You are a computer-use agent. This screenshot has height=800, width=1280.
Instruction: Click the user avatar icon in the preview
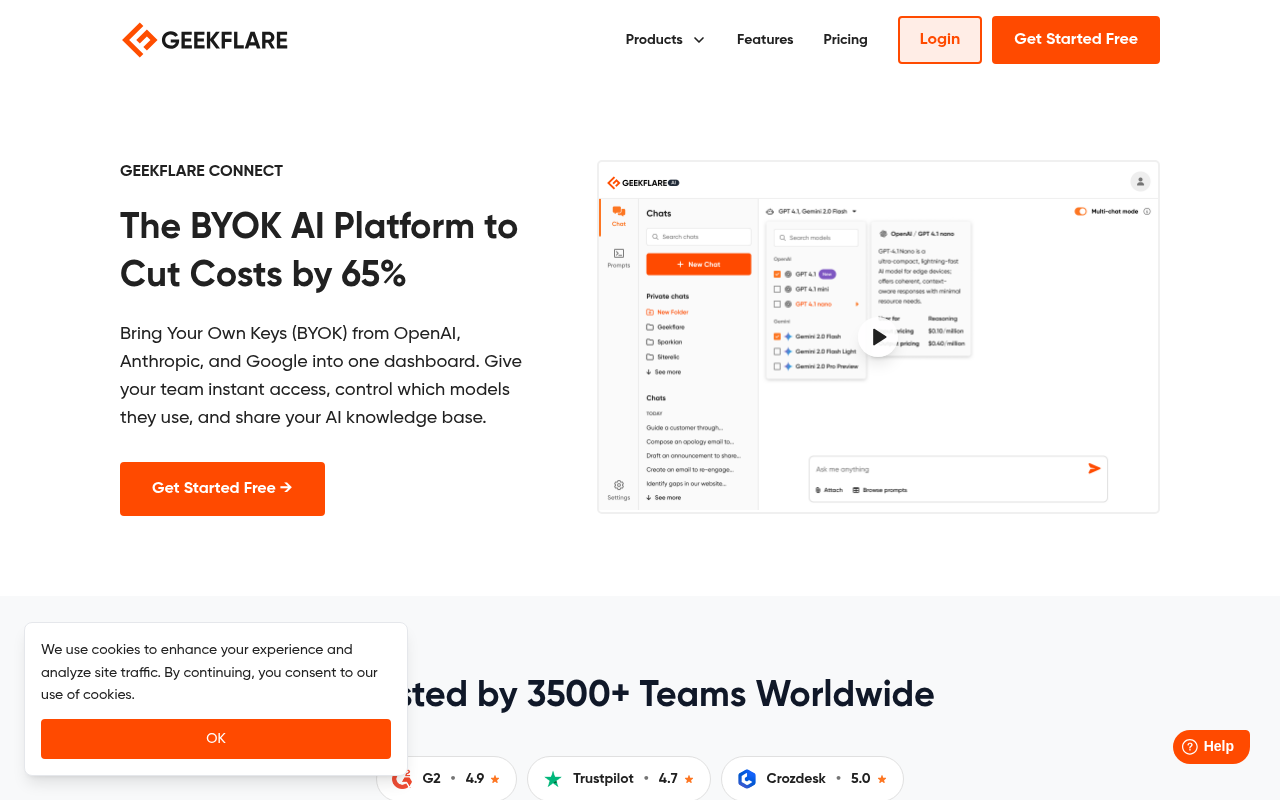(x=1140, y=181)
